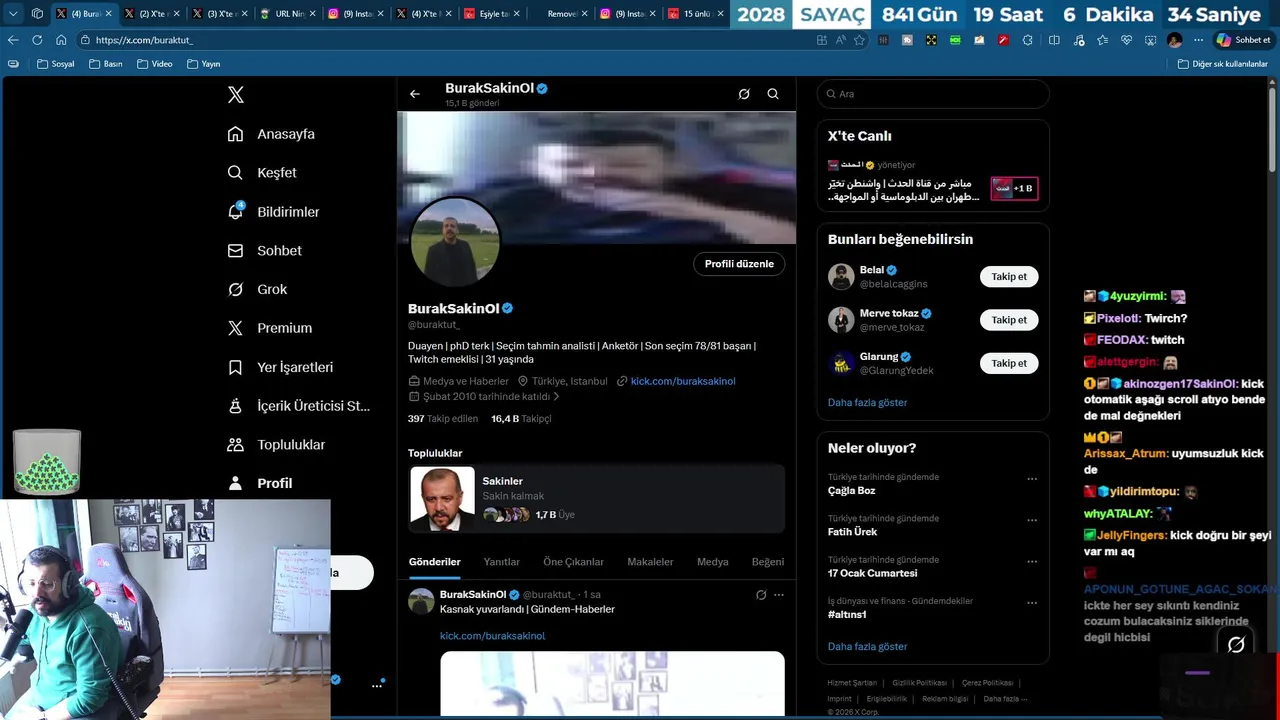
Task: Expand the Şubat 2010 tarihinde katıldı chevron
Action: pyautogui.click(x=556, y=397)
